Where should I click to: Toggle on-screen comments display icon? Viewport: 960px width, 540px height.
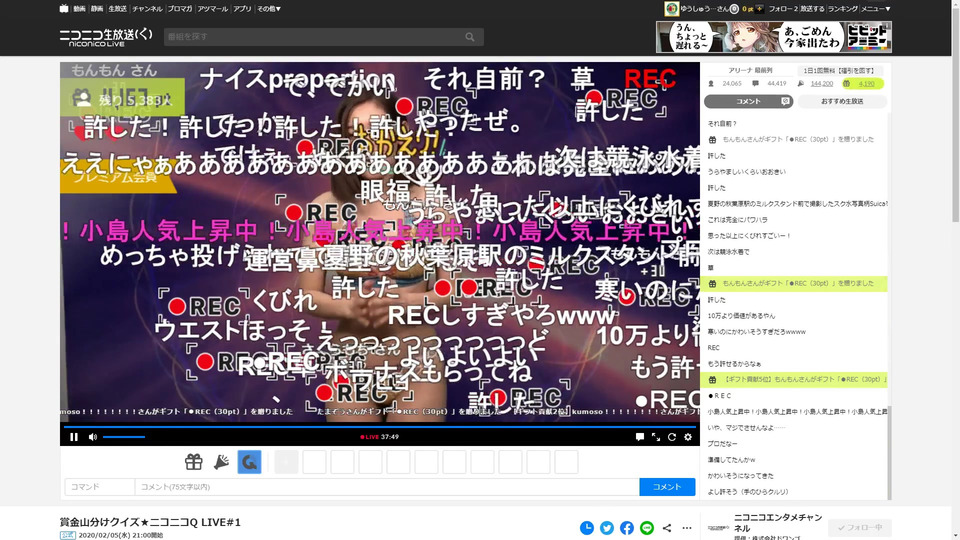pyautogui.click(x=639, y=437)
